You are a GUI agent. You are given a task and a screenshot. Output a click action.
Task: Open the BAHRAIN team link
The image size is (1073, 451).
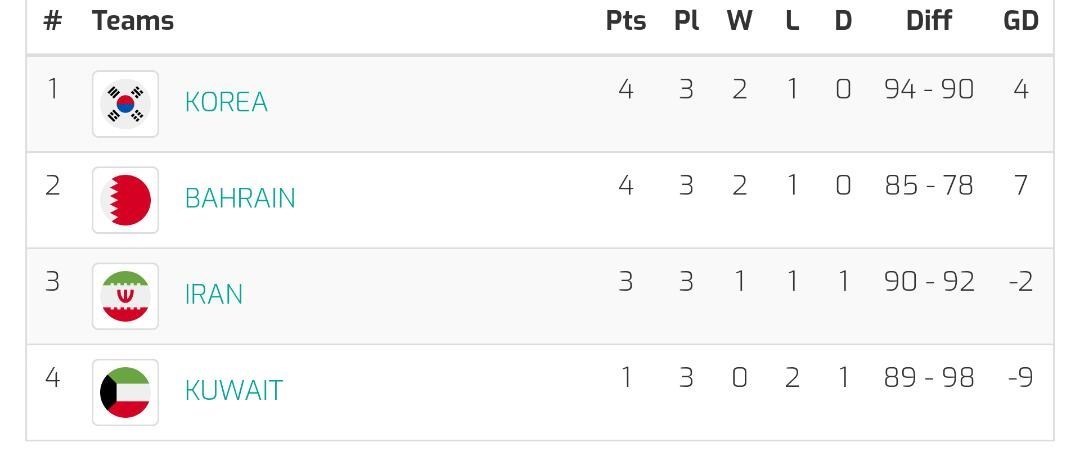click(x=240, y=198)
